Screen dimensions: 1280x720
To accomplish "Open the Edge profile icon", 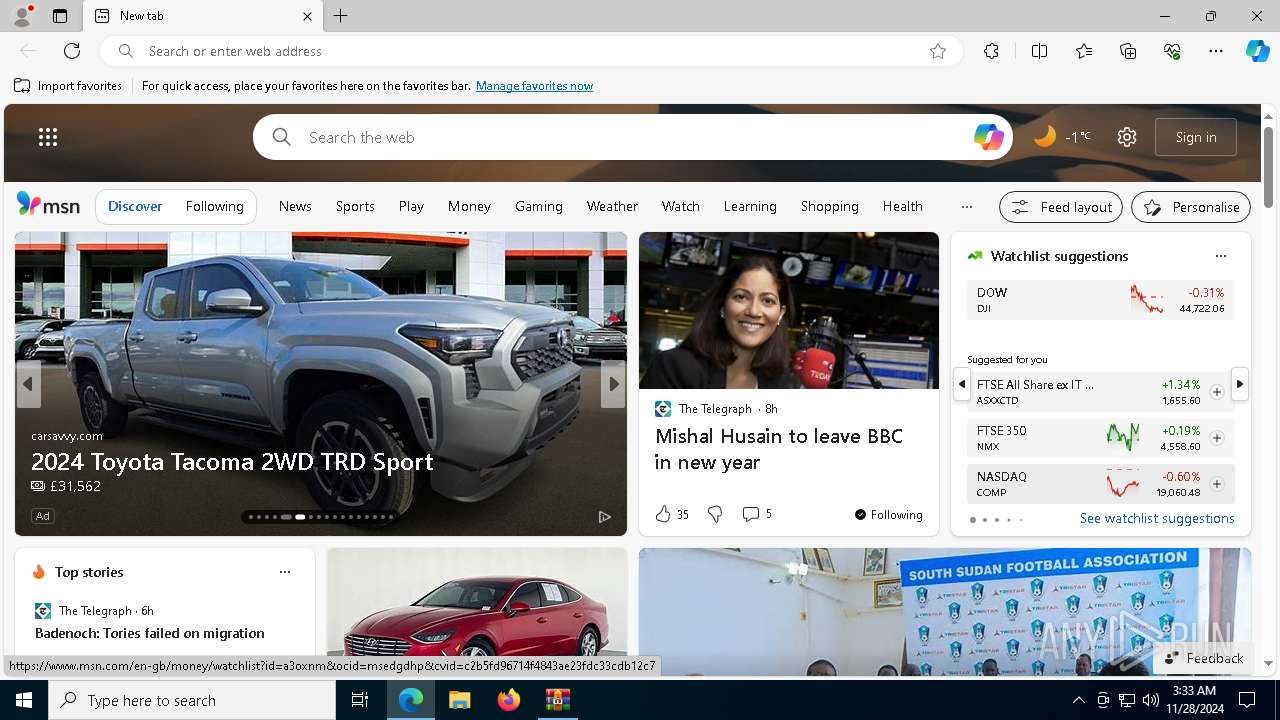I will tap(22, 16).
